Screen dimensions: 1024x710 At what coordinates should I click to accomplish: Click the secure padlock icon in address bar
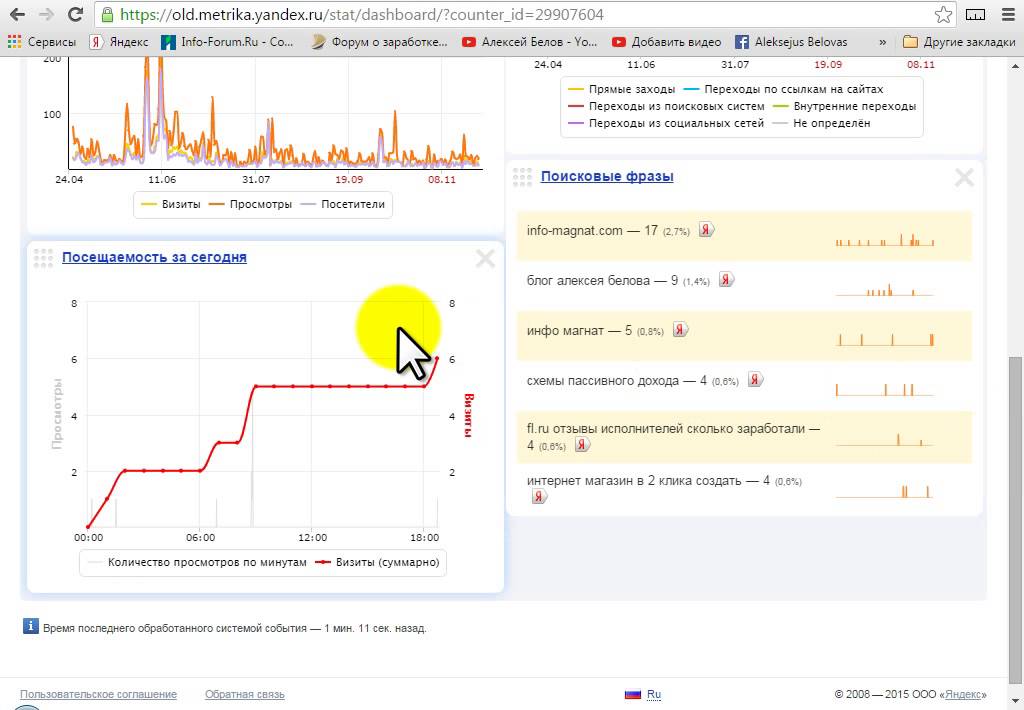tap(107, 14)
